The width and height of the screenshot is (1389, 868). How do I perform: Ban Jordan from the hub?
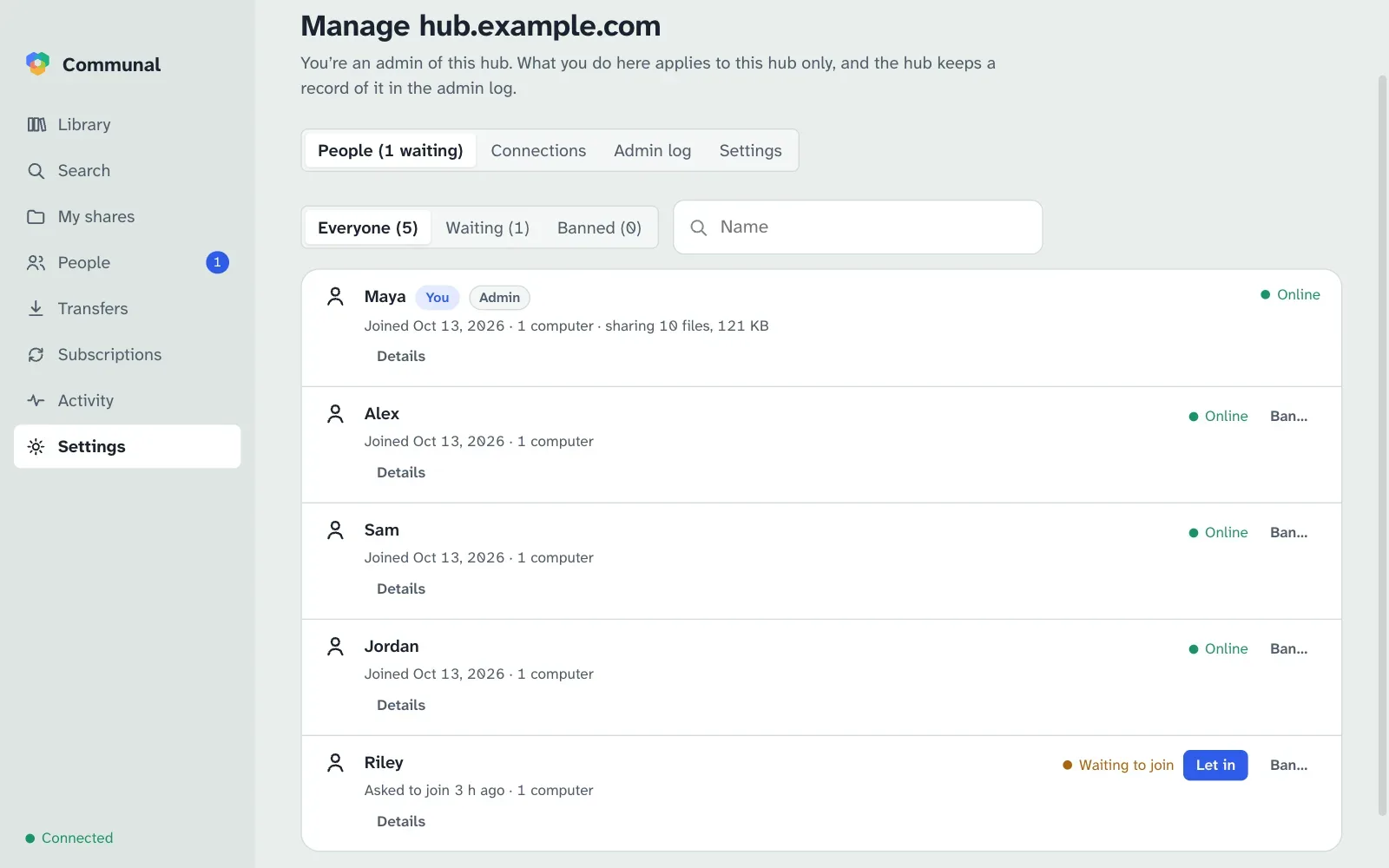point(1288,649)
